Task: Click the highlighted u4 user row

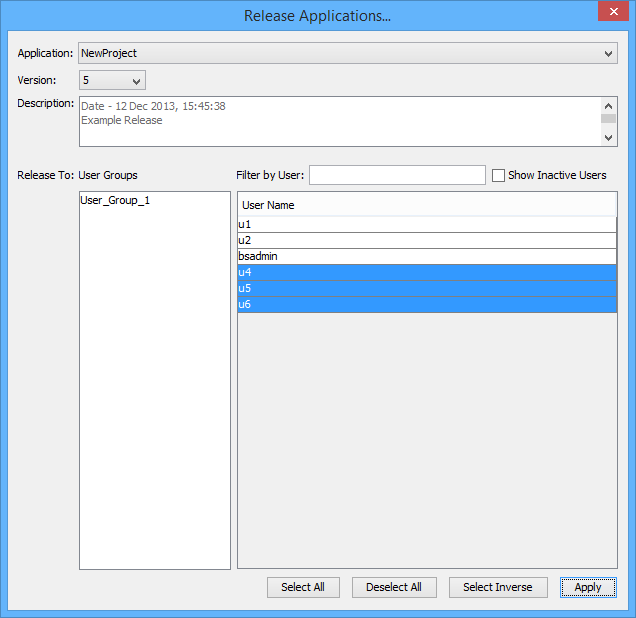Action: 427,273
